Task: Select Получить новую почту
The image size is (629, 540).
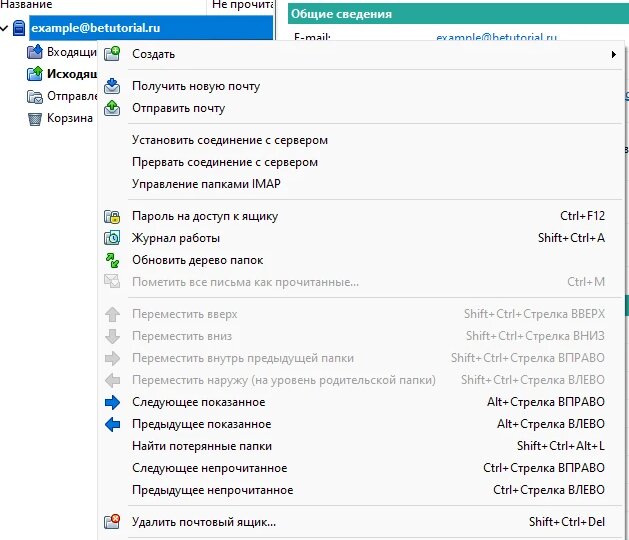Action: point(361,86)
